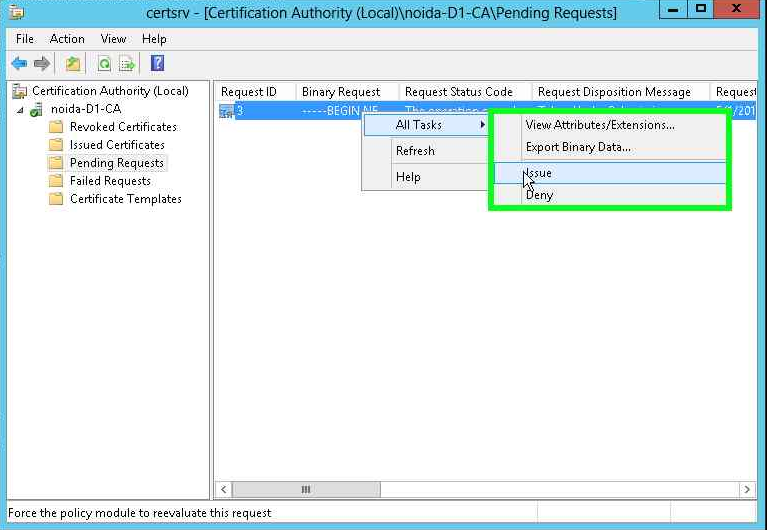Click horizontal scrollbar right arrow
This screenshot has height=530, width=767.
[x=747, y=489]
